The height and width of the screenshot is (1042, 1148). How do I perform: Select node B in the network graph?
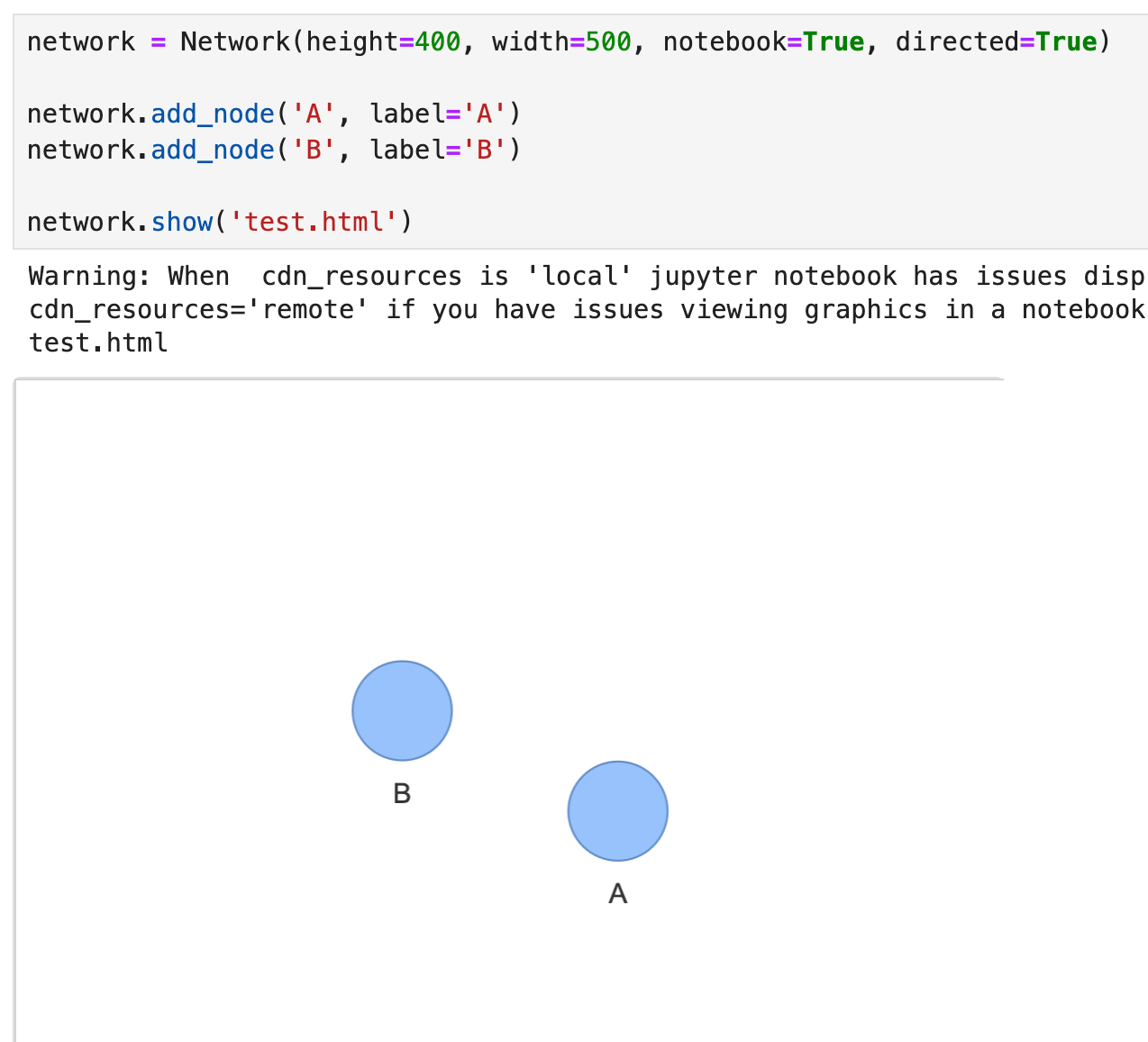coord(402,710)
